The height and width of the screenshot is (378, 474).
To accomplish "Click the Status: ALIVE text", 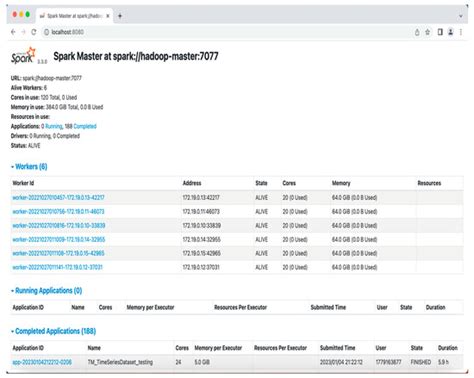I will (x=26, y=146).
